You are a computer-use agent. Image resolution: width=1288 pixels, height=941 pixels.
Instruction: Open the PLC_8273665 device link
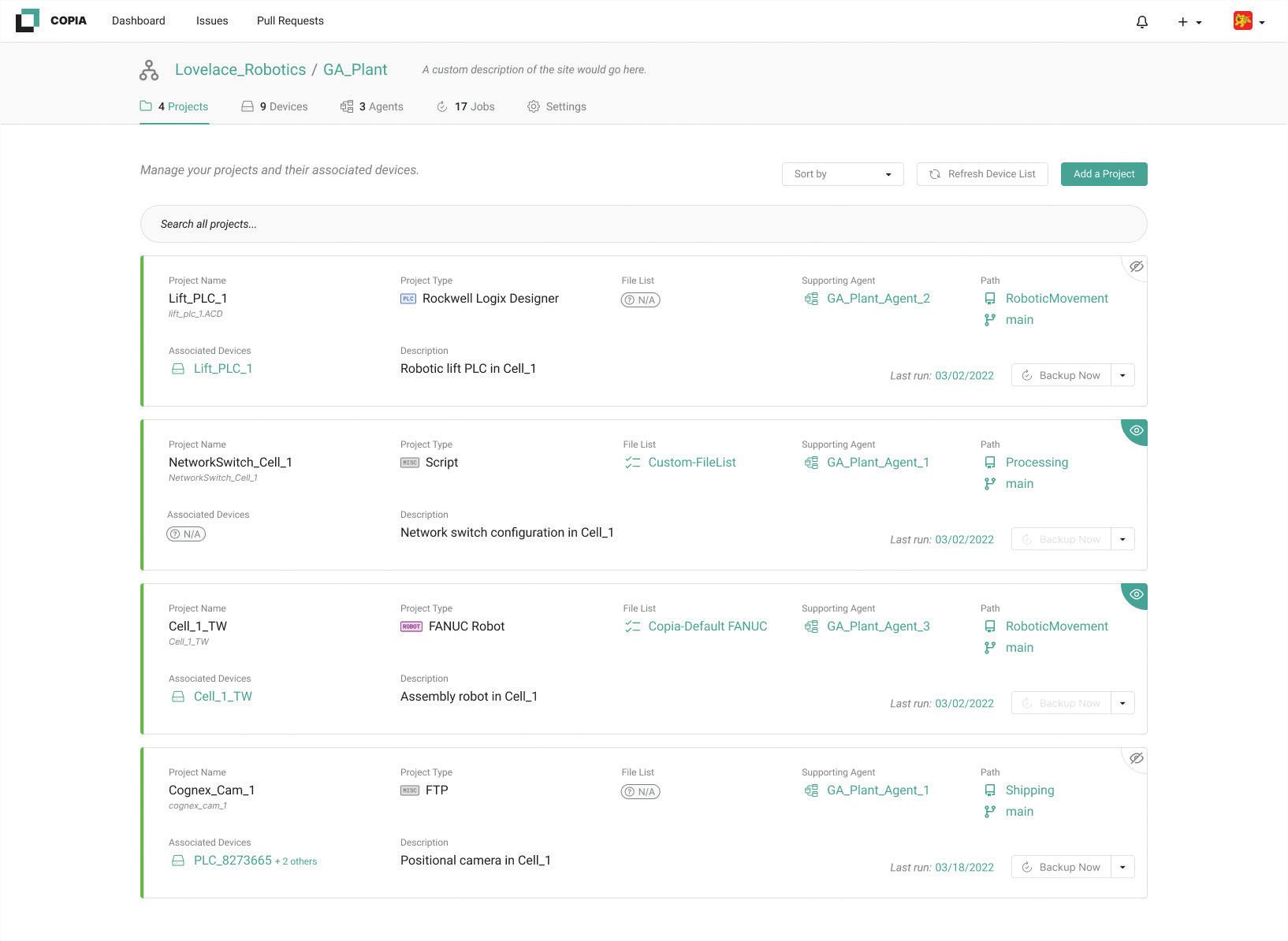[x=233, y=861]
